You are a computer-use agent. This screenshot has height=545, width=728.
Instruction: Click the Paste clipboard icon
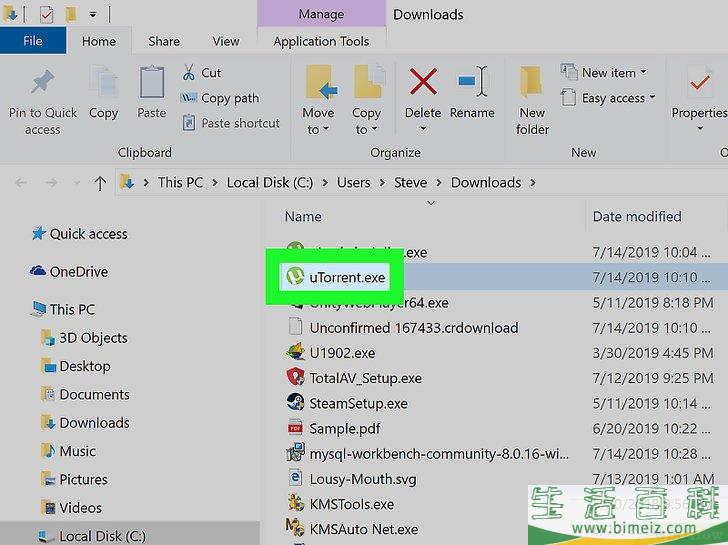pos(152,82)
